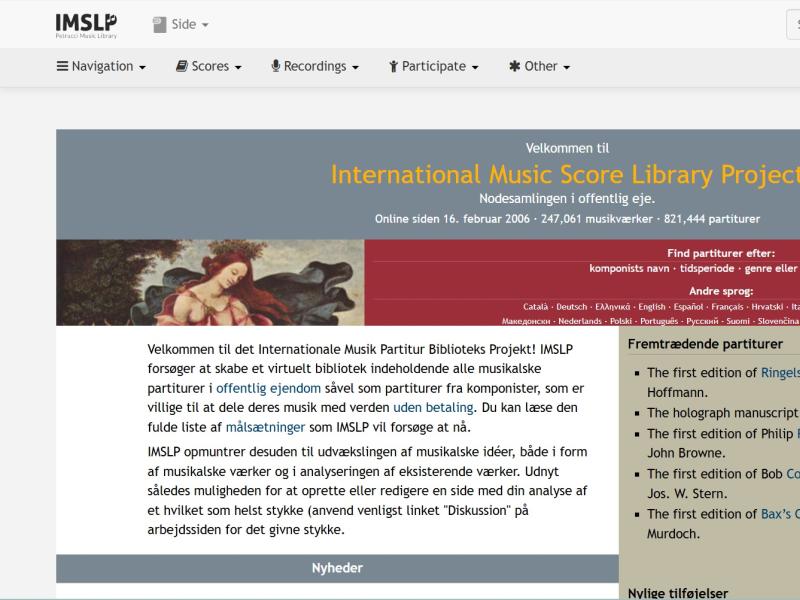Click the microphone icon beside Recordings

276,66
